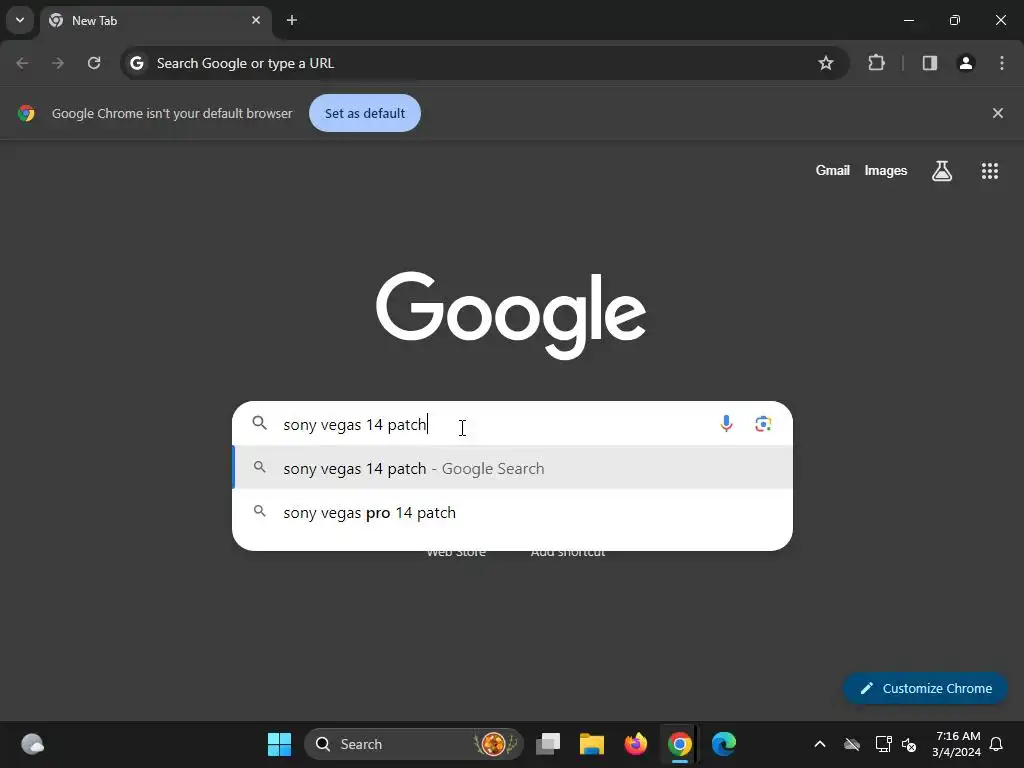
Task: Open Windows Start menu
Action: pyautogui.click(x=280, y=744)
